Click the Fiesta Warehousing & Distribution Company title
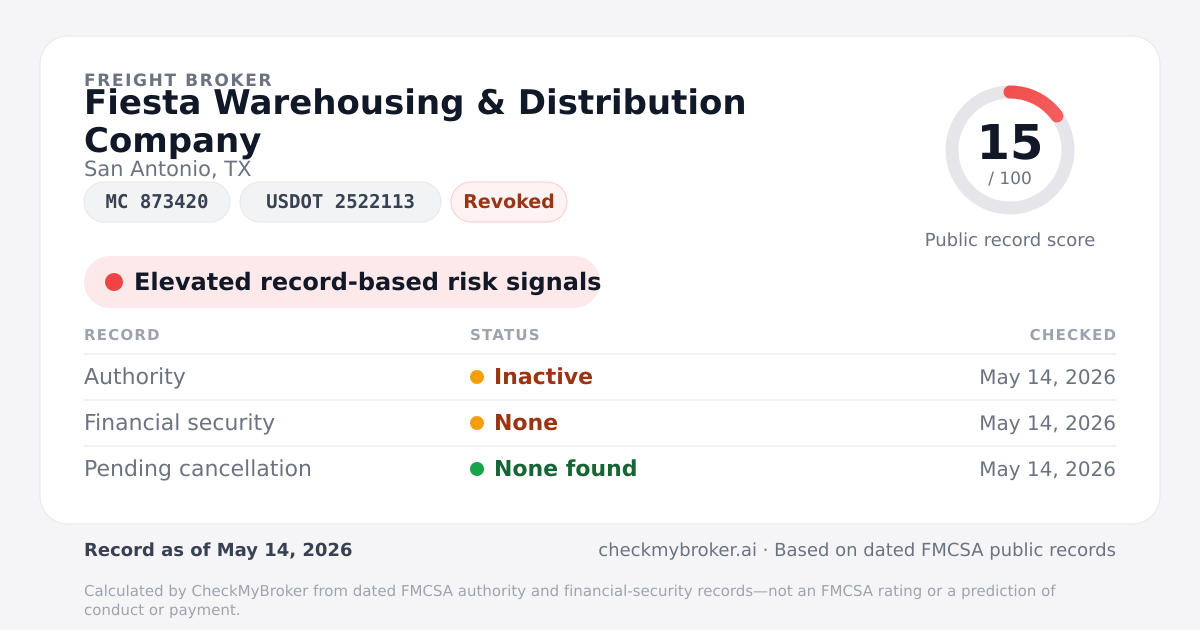The width and height of the screenshot is (1200, 630). pos(415,121)
